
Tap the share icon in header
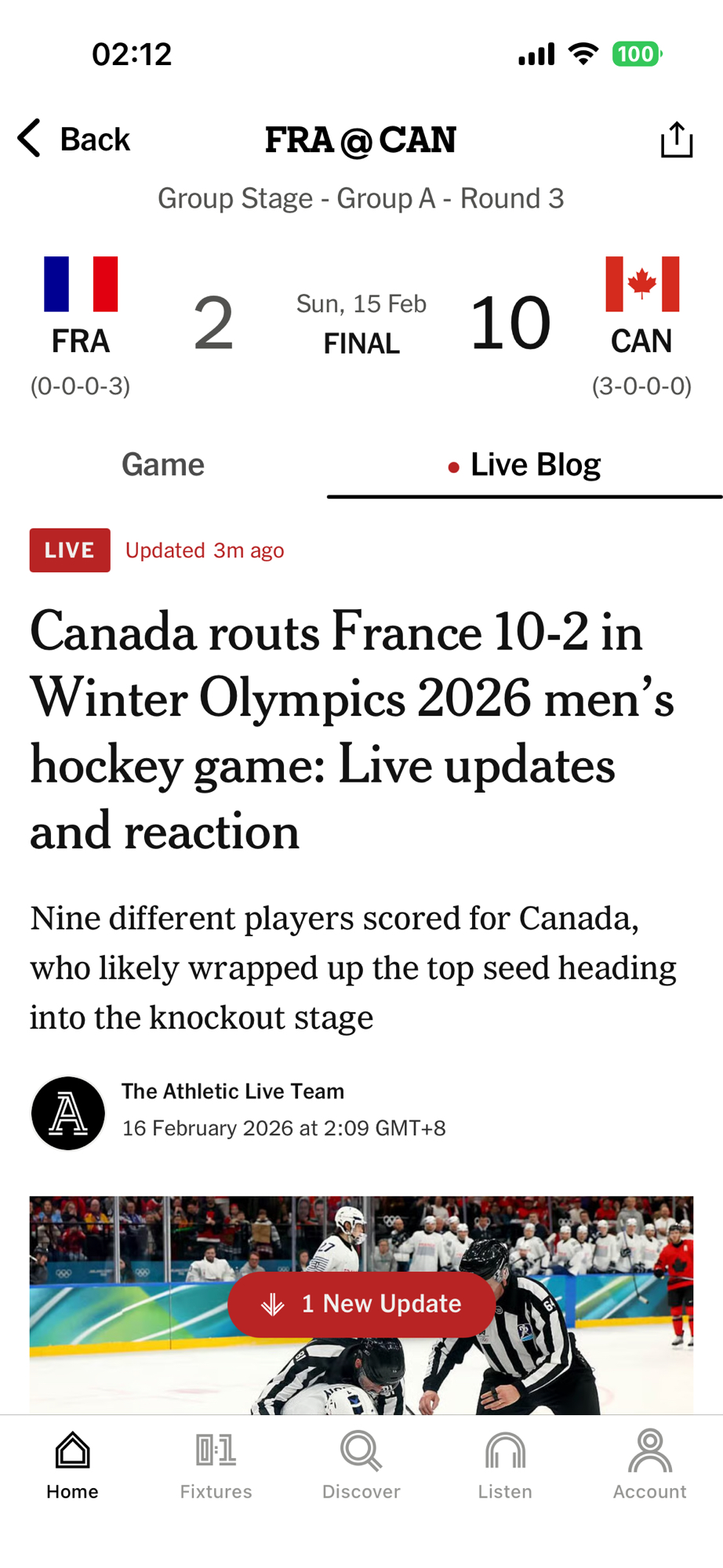pyautogui.click(x=676, y=140)
